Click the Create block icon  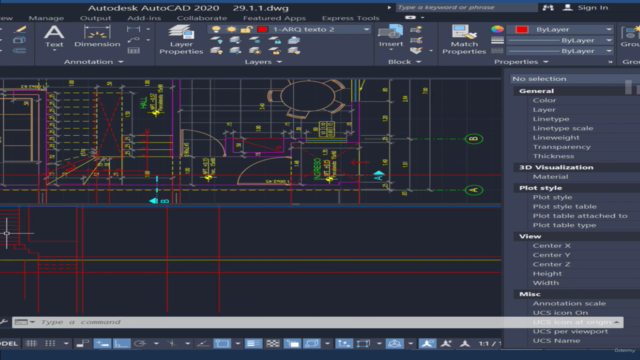pos(416,29)
